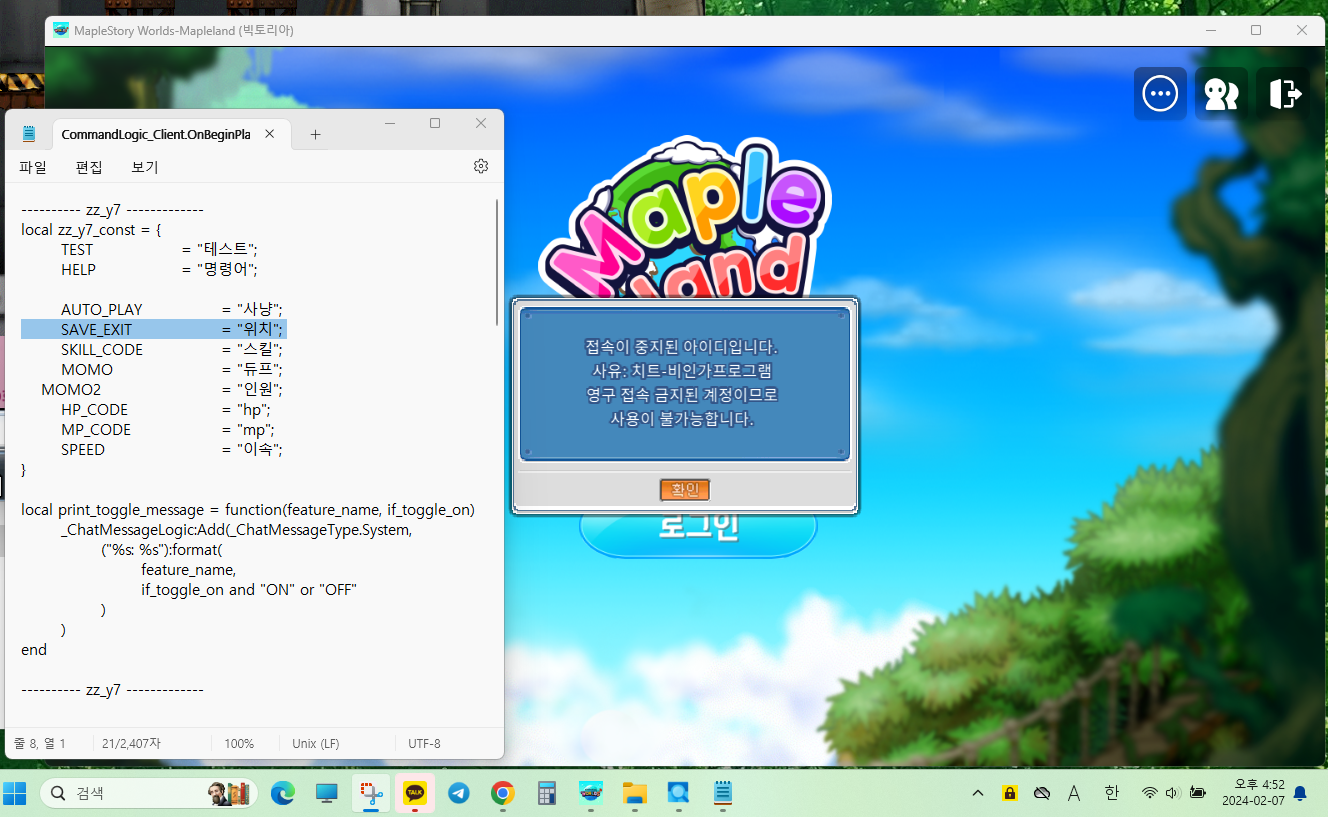This screenshot has height=817, width=1328.
Task: Expand hidden system tray icons chevron
Action: coord(978,793)
